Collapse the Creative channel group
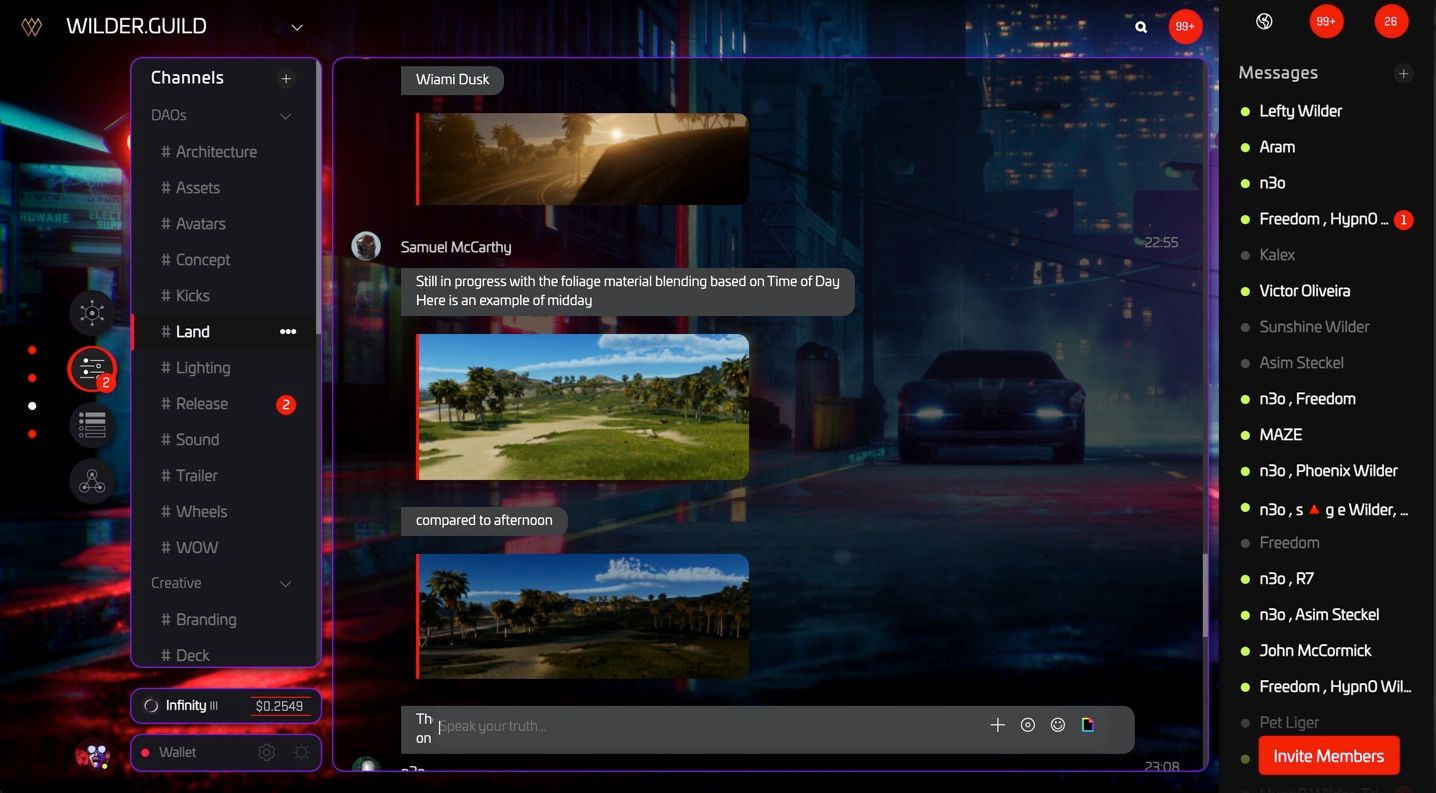The image size is (1436, 793). 285,583
